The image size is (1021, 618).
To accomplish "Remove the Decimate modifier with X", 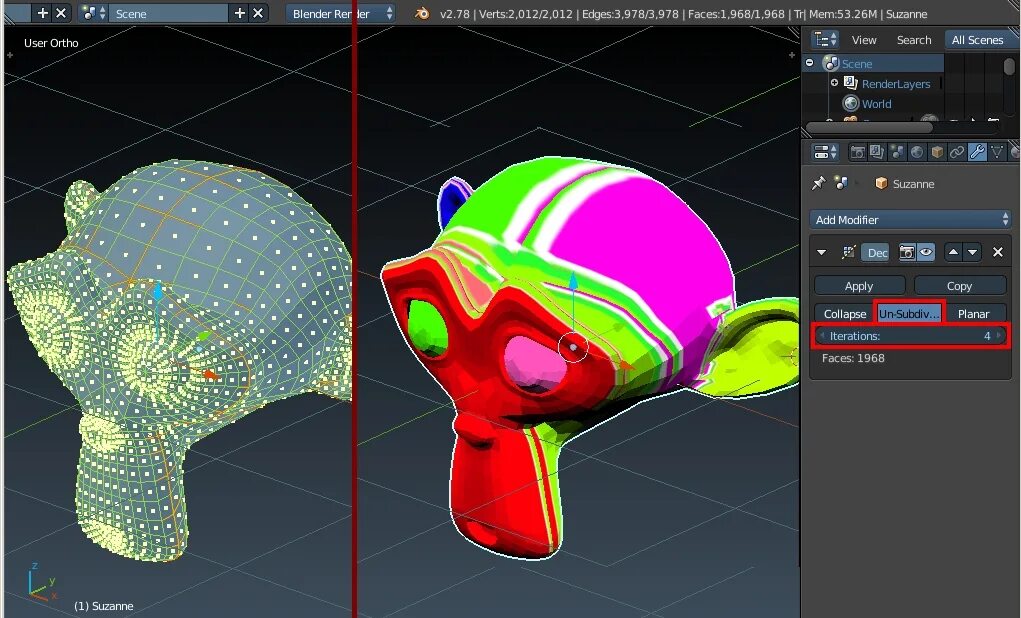I will click(998, 252).
